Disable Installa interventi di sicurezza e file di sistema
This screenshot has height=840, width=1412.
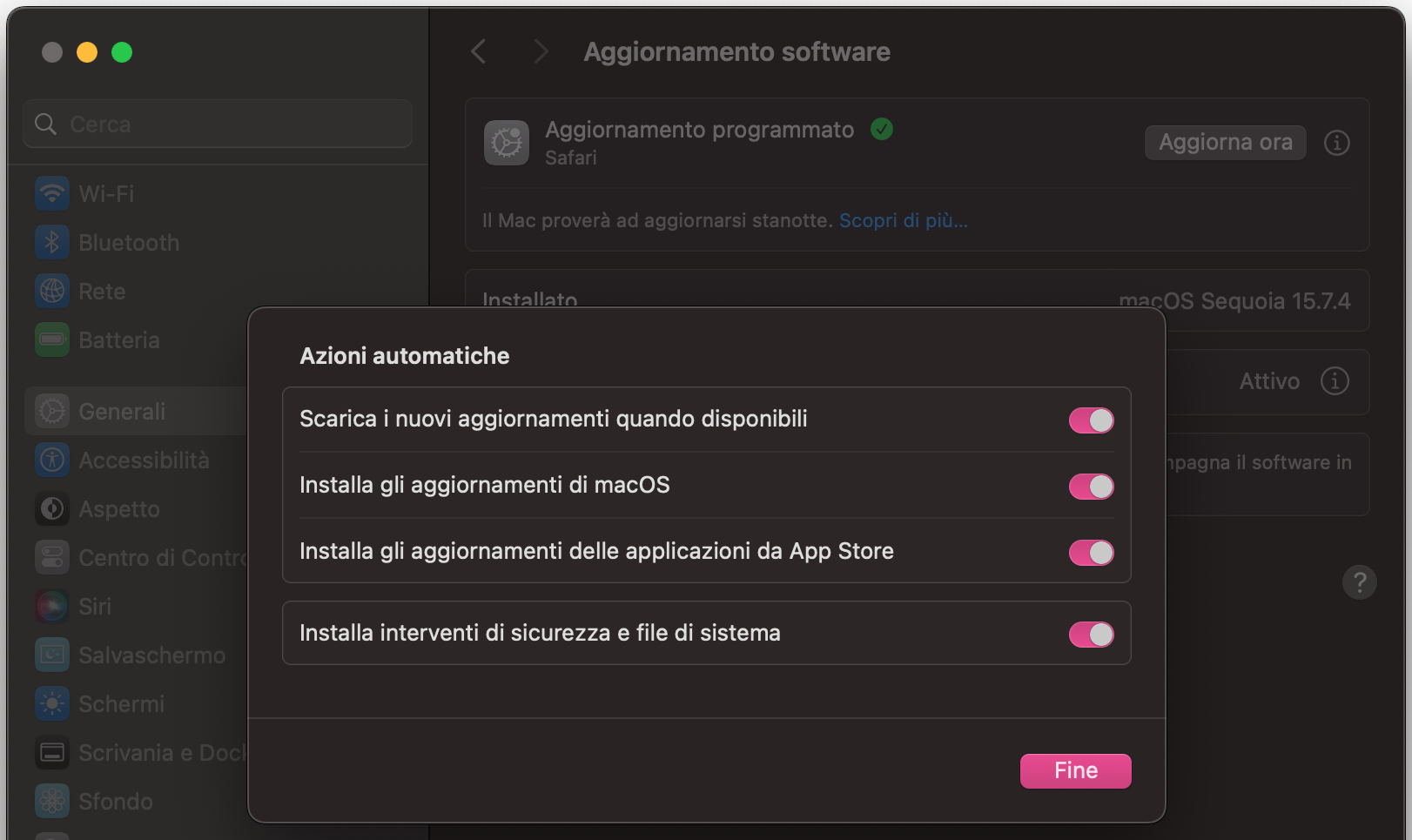pos(1092,634)
